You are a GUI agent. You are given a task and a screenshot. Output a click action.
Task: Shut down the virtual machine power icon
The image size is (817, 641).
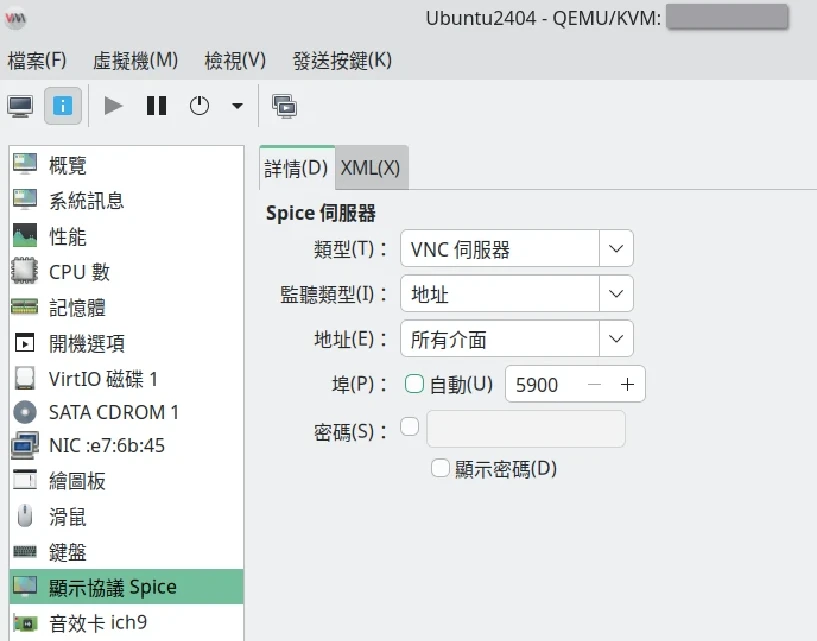click(x=199, y=106)
